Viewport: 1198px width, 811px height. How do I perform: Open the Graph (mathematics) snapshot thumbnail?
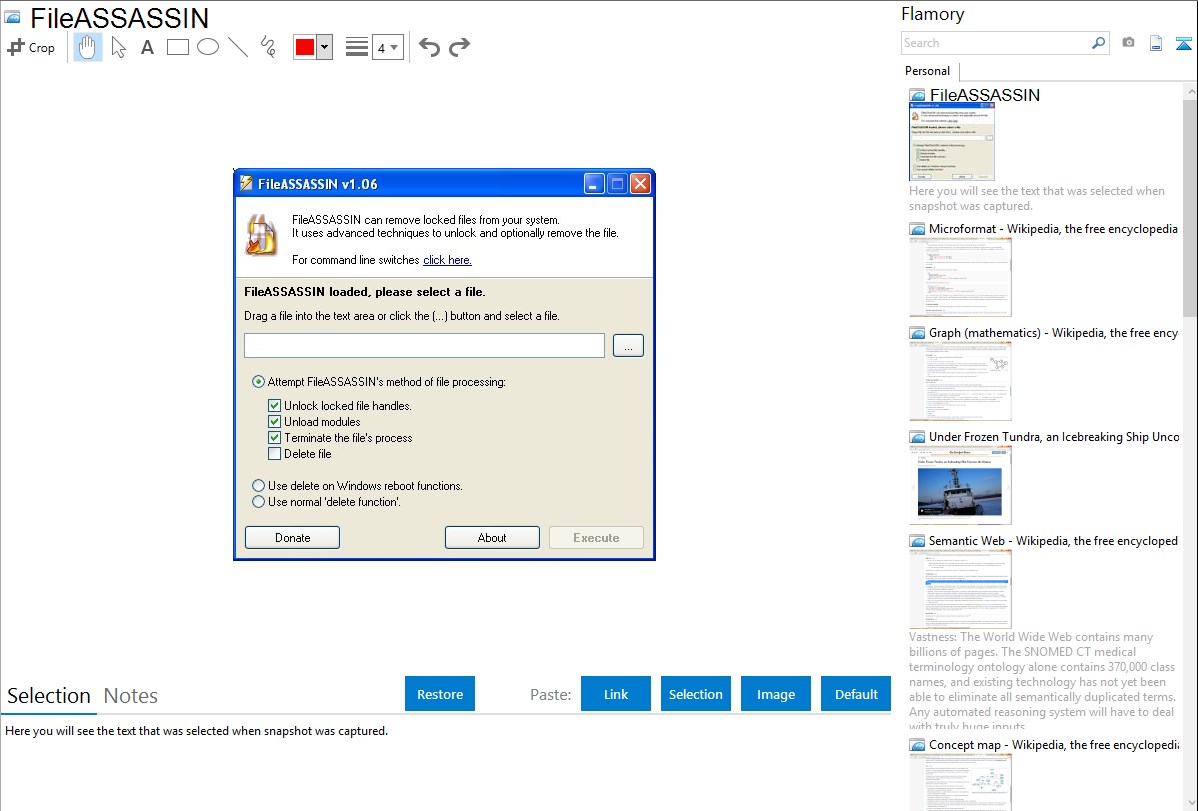pyautogui.click(x=960, y=381)
